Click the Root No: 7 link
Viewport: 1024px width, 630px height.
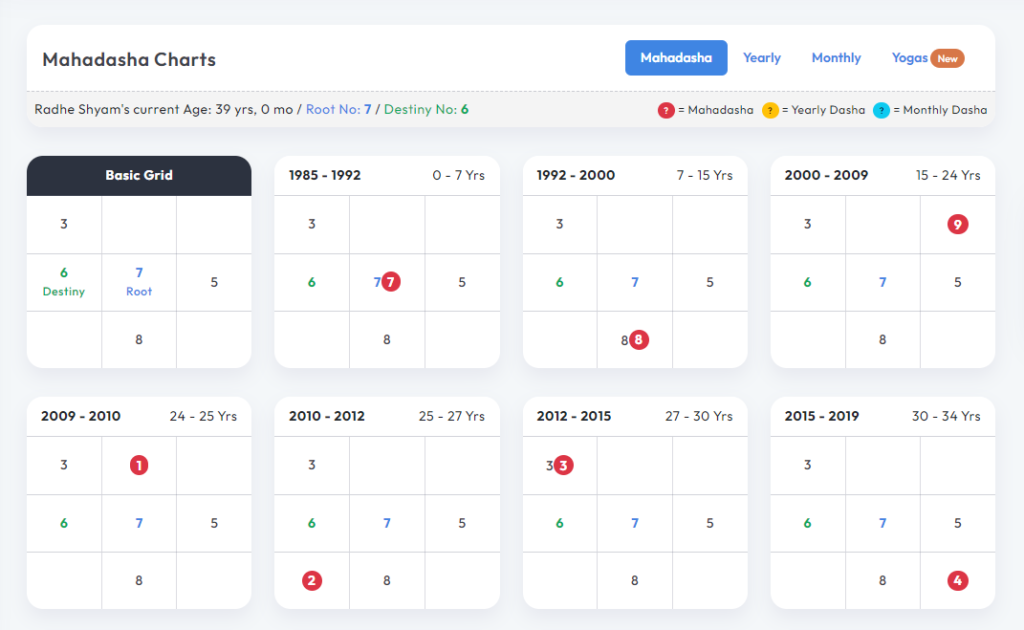coord(339,109)
